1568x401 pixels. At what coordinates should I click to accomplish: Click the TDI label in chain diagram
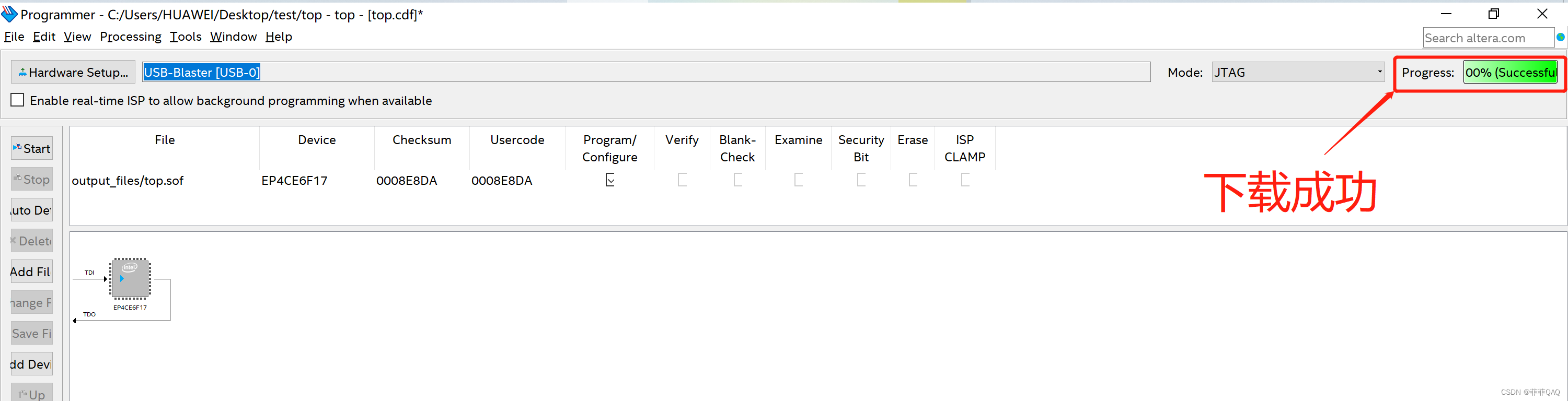89,272
